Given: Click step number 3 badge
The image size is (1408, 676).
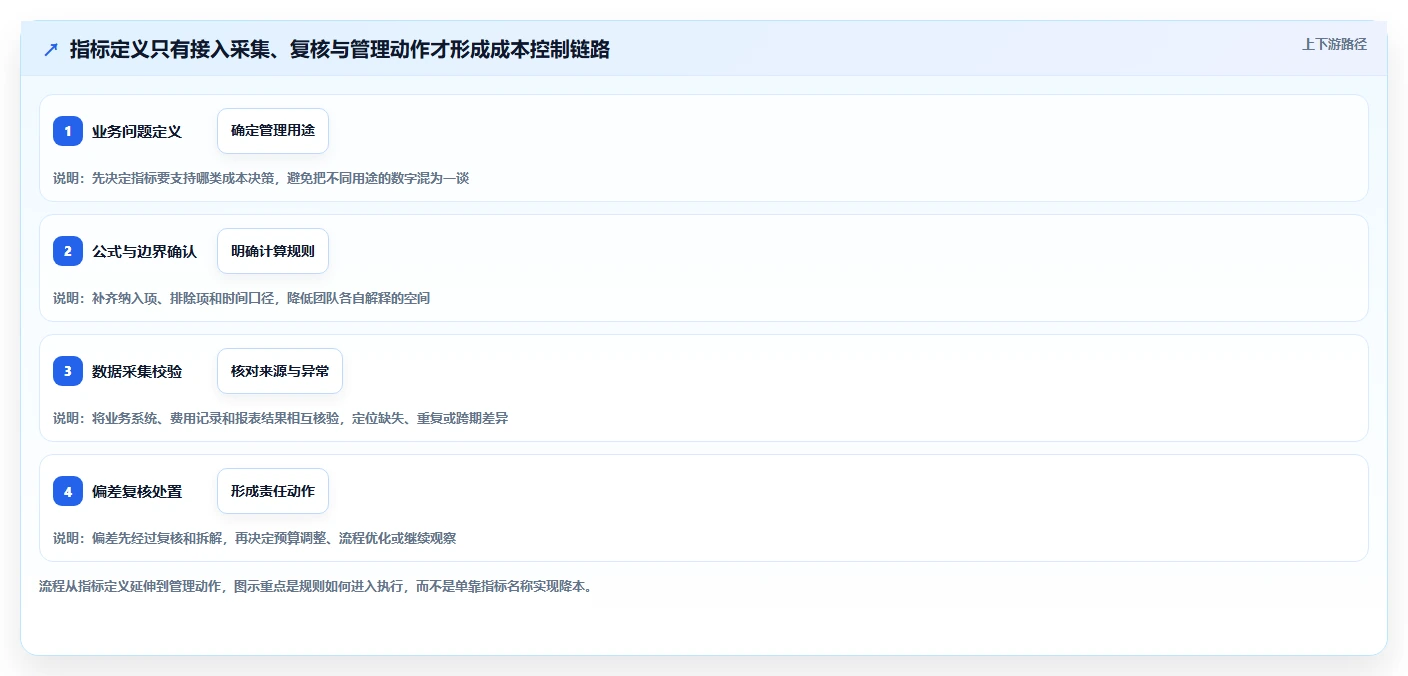Looking at the screenshot, I should click(x=68, y=371).
